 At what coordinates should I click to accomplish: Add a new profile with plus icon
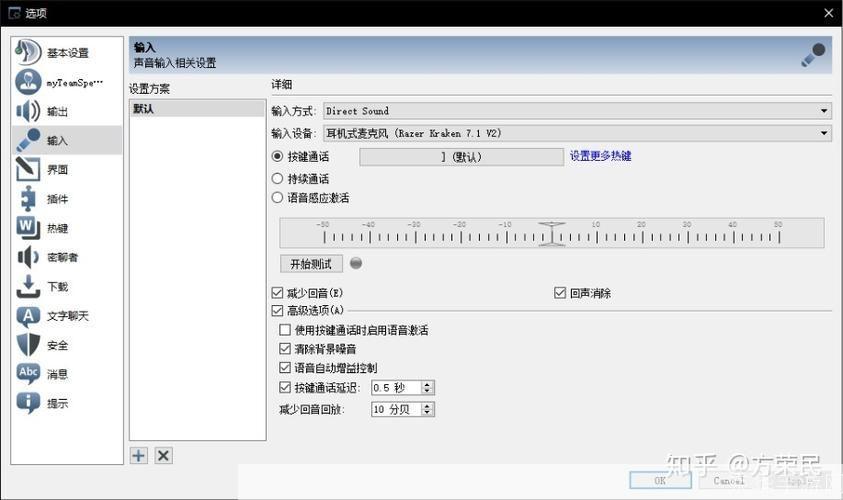[138, 456]
